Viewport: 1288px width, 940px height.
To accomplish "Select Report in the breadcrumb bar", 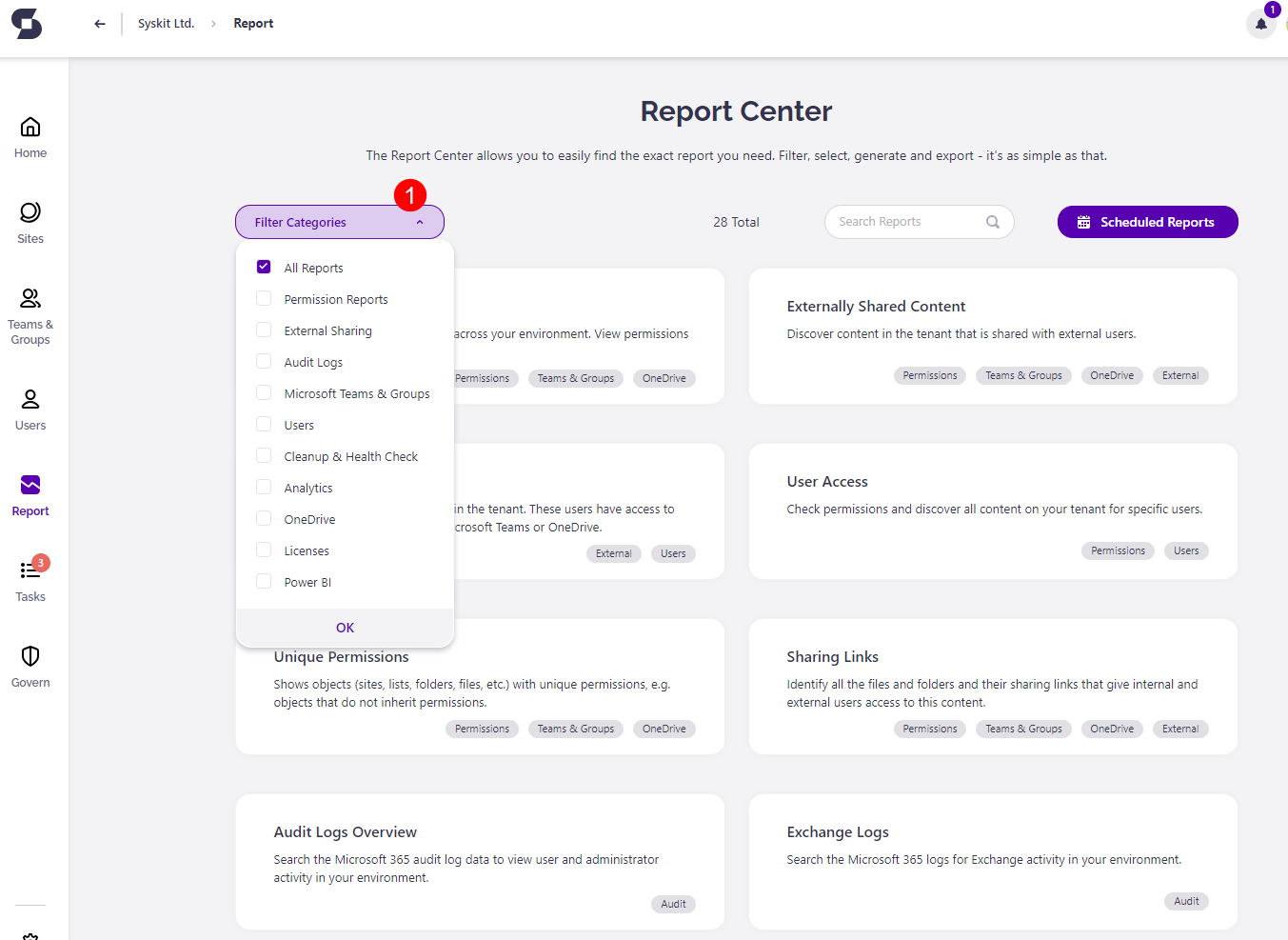I will point(252,23).
